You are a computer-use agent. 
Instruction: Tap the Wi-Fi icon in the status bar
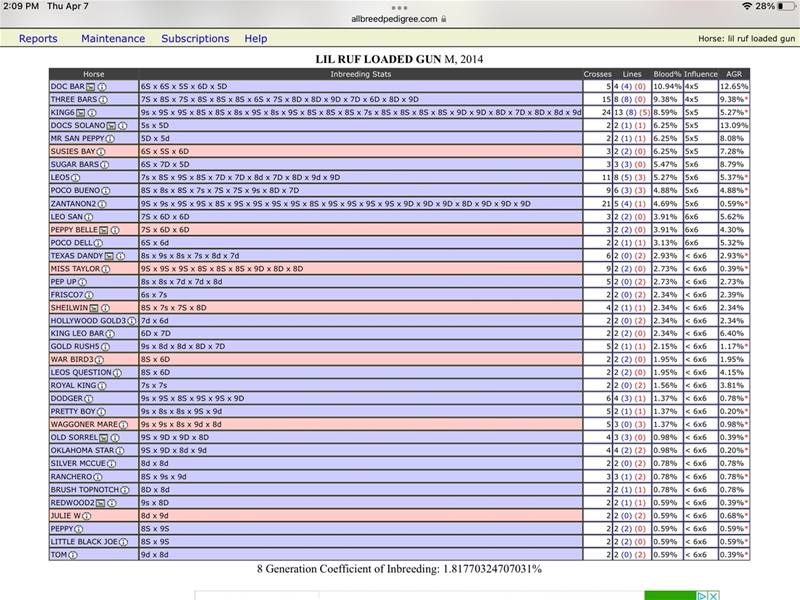[x=747, y=6]
